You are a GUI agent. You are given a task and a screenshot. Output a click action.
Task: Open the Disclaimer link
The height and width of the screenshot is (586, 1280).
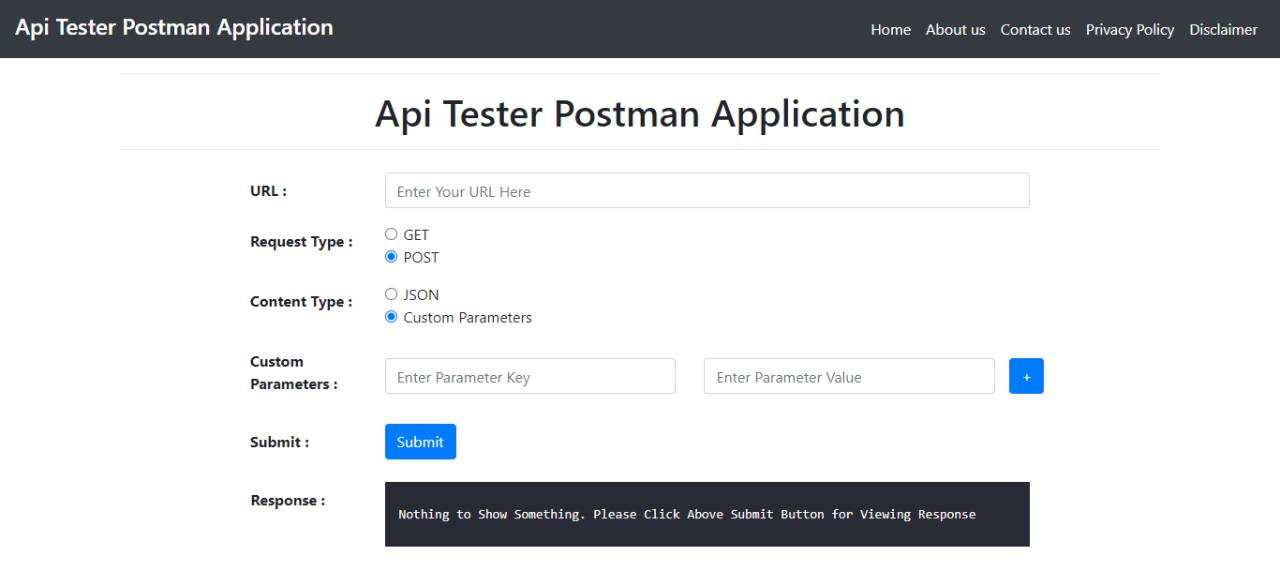[x=1223, y=29]
